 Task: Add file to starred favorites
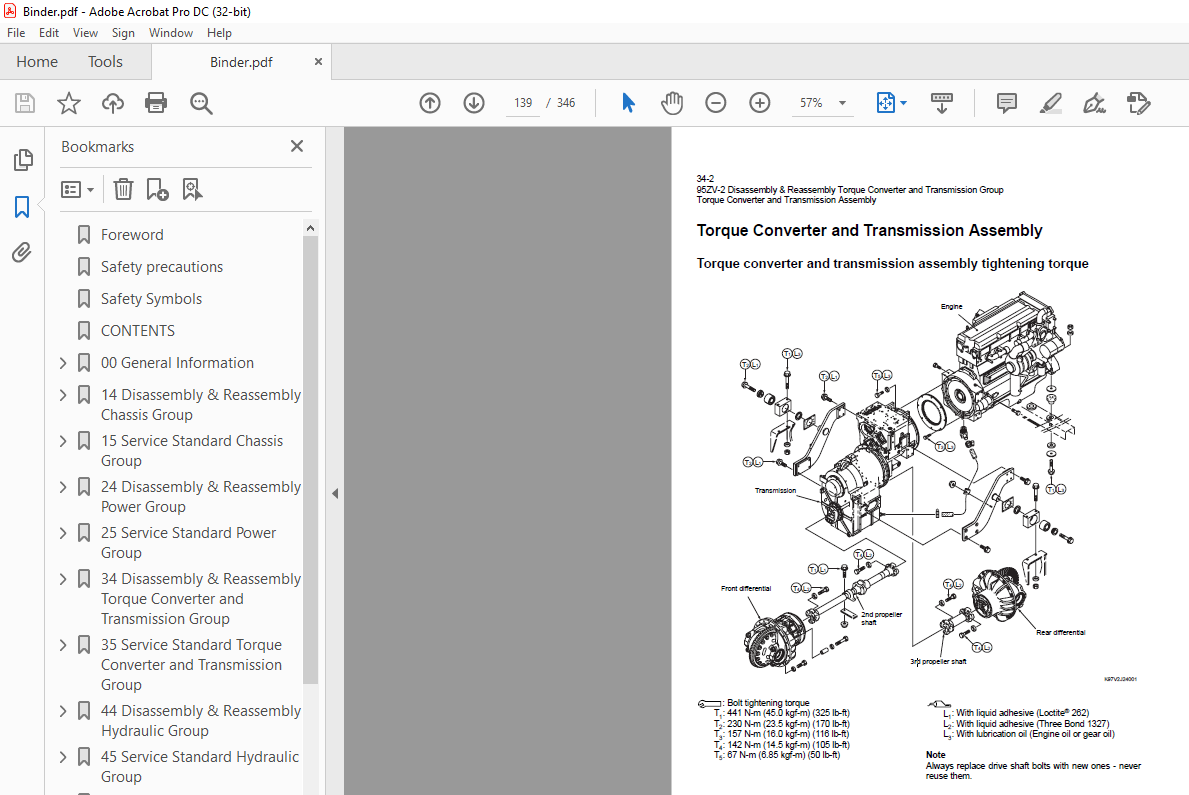click(x=68, y=103)
